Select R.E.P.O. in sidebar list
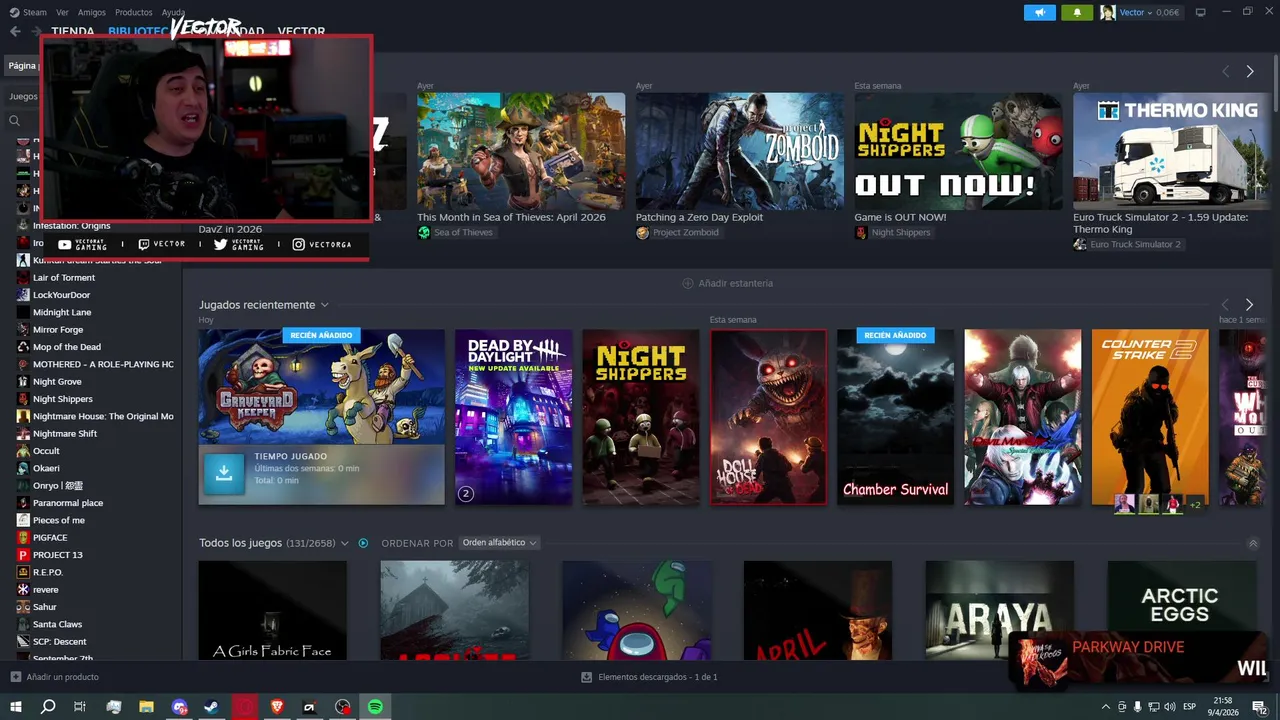 pyautogui.click(x=47, y=572)
